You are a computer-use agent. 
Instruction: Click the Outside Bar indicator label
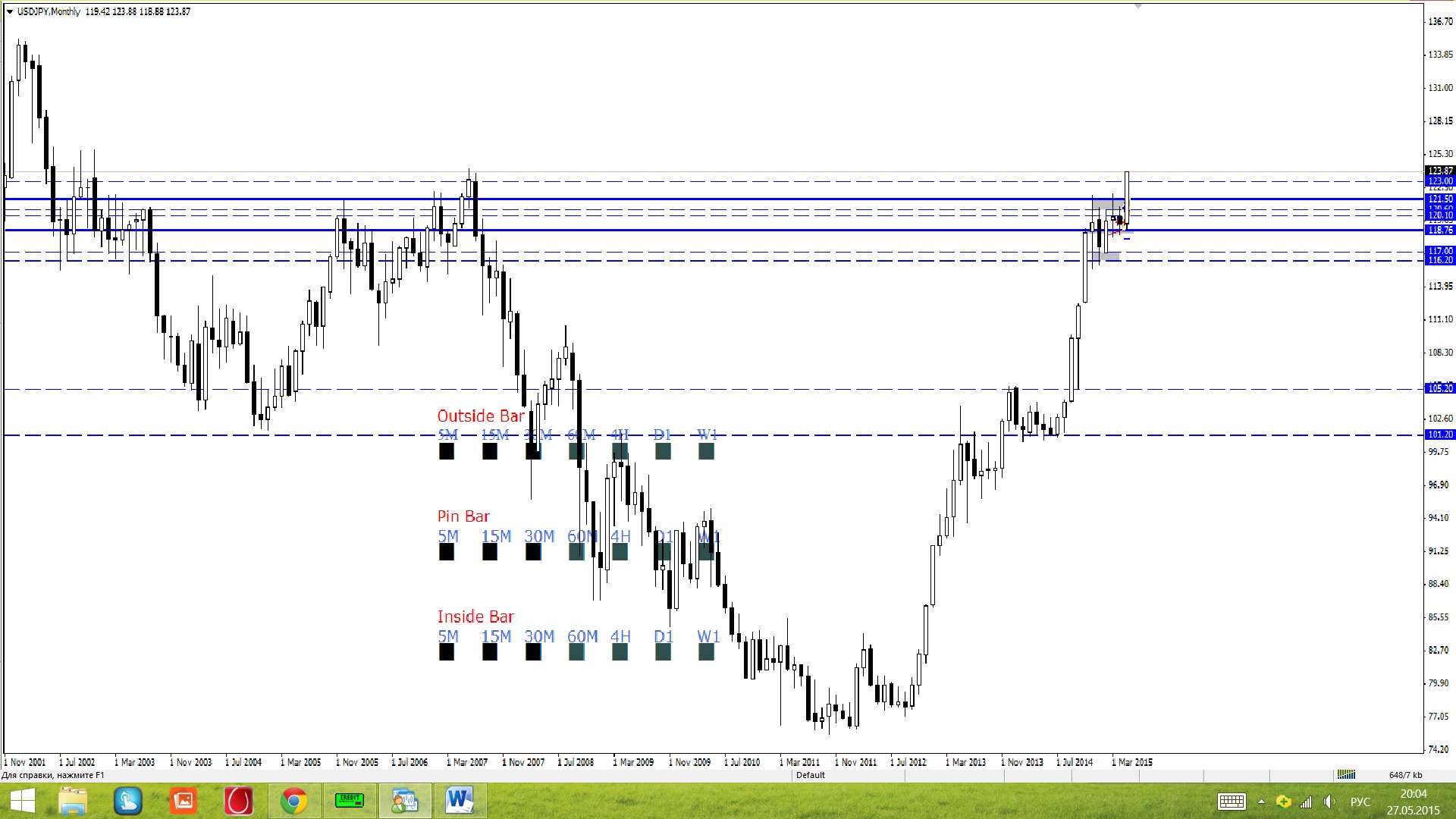tap(481, 416)
